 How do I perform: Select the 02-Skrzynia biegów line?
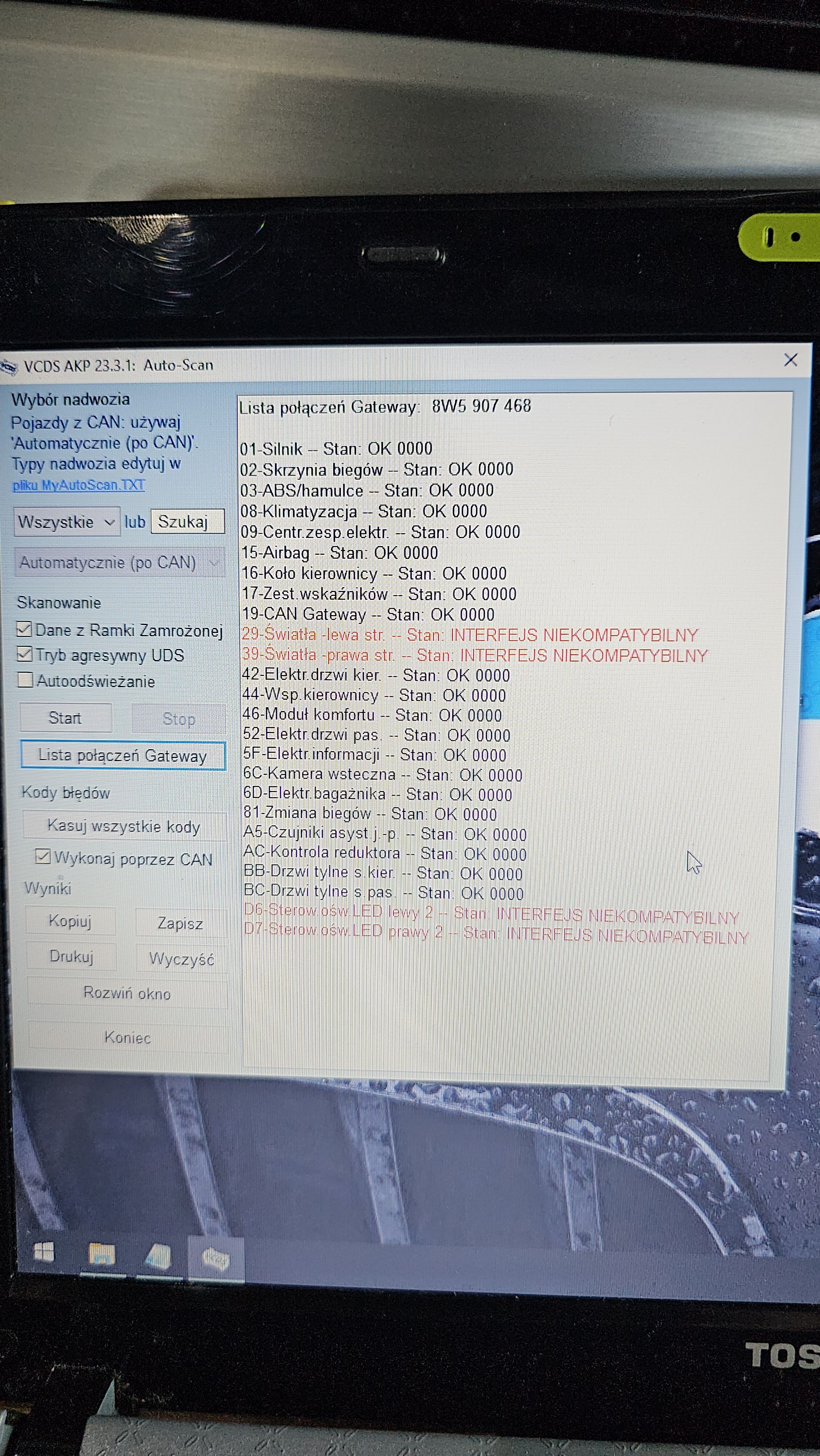377,470
